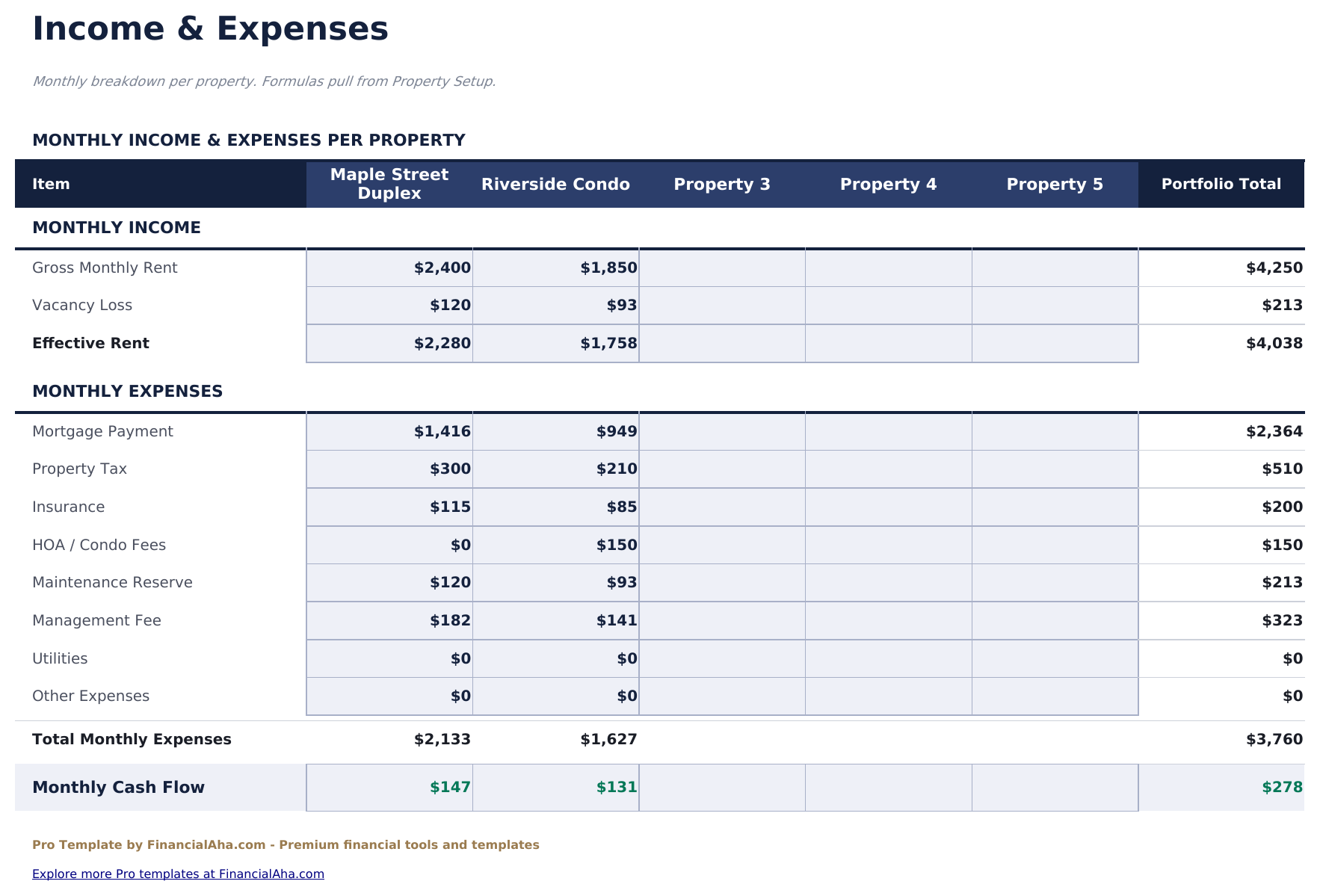Select the $150 HOA fee for Riverside Condo
1320x896 pixels.
pyautogui.click(x=616, y=545)
